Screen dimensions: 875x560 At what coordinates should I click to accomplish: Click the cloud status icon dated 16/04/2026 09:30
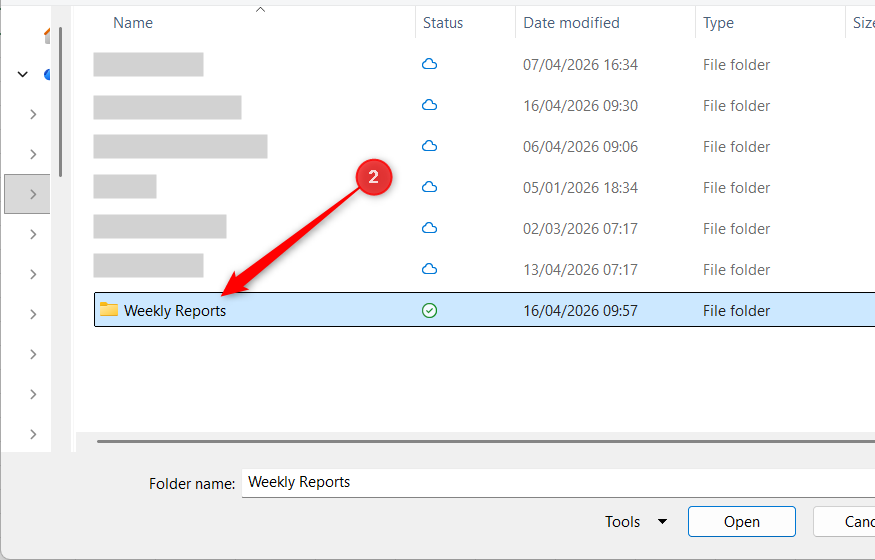click(429, 105)
